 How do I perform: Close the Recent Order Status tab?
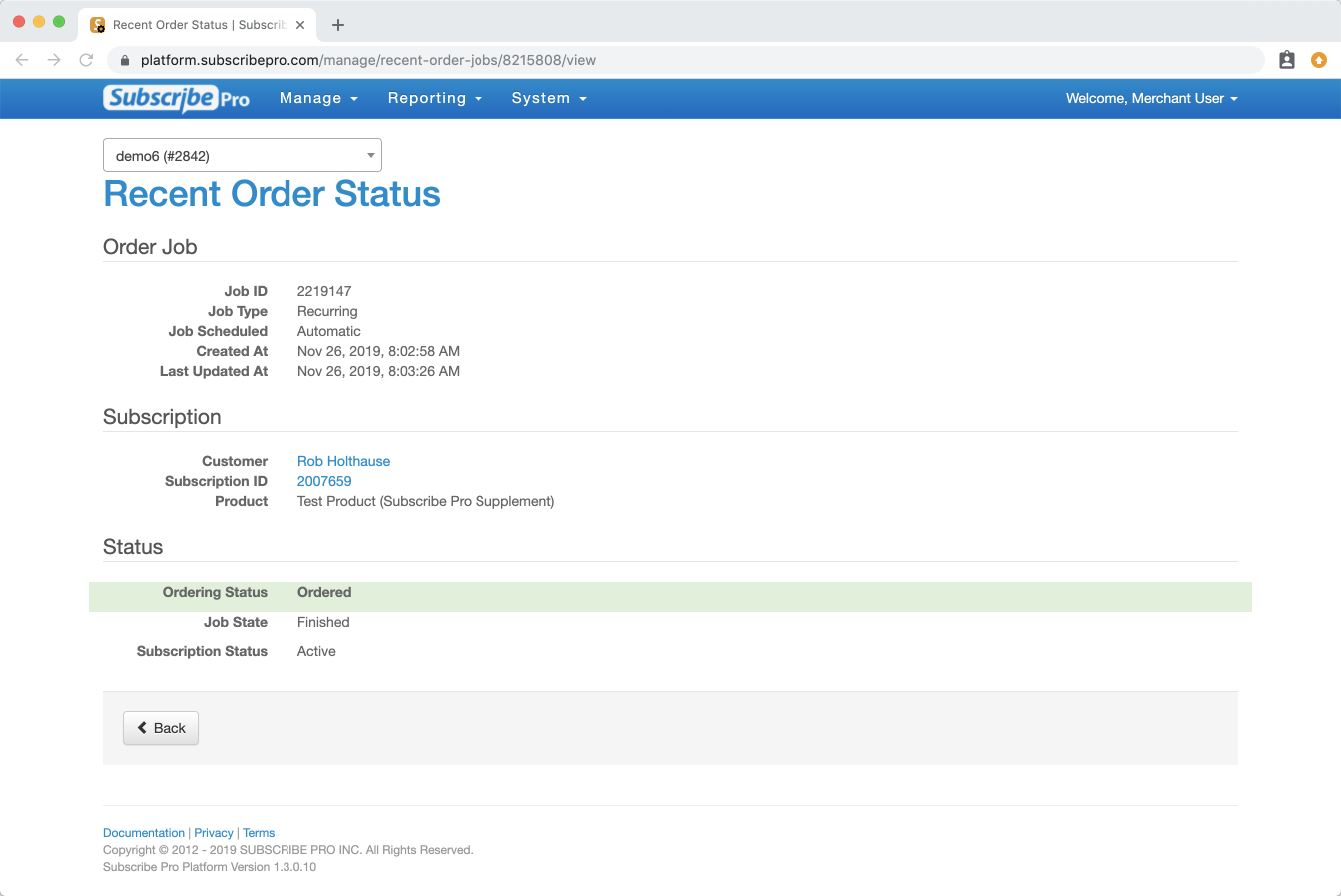300,25
